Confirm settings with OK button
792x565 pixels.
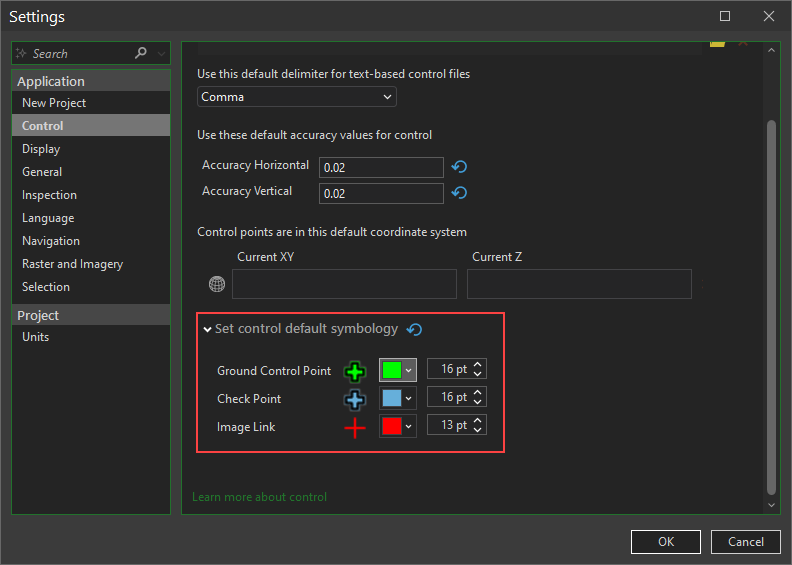tap(666, 542)
